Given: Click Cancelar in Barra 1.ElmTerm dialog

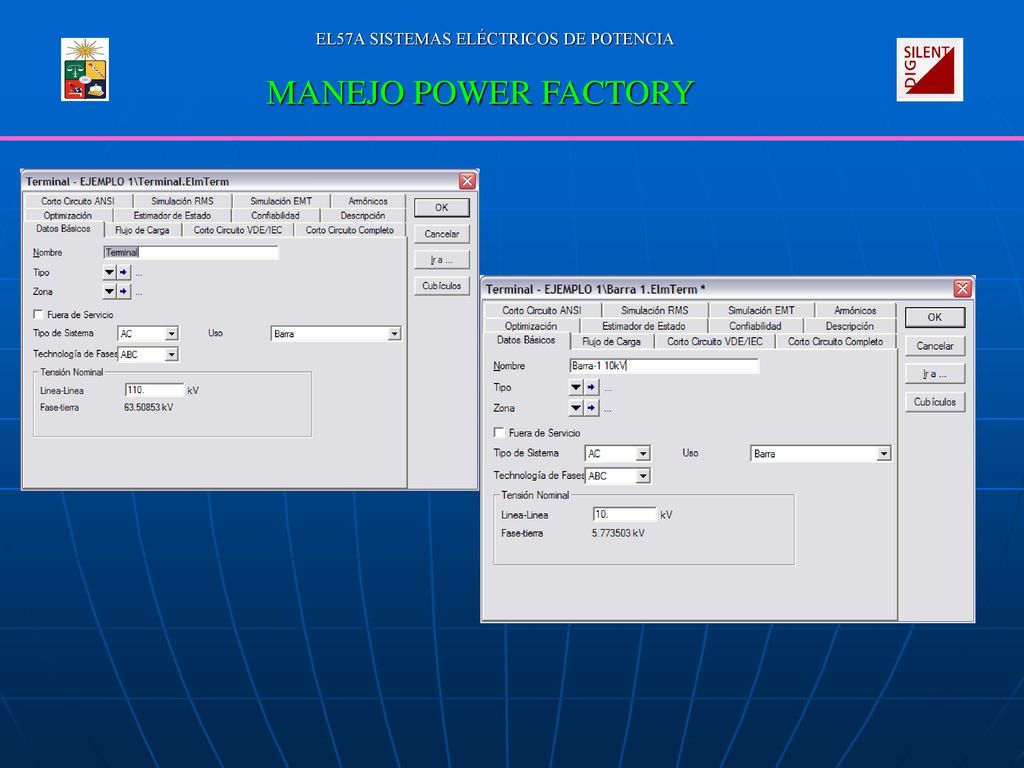Looking at the screenshot, I should click(x=935, y=346).
